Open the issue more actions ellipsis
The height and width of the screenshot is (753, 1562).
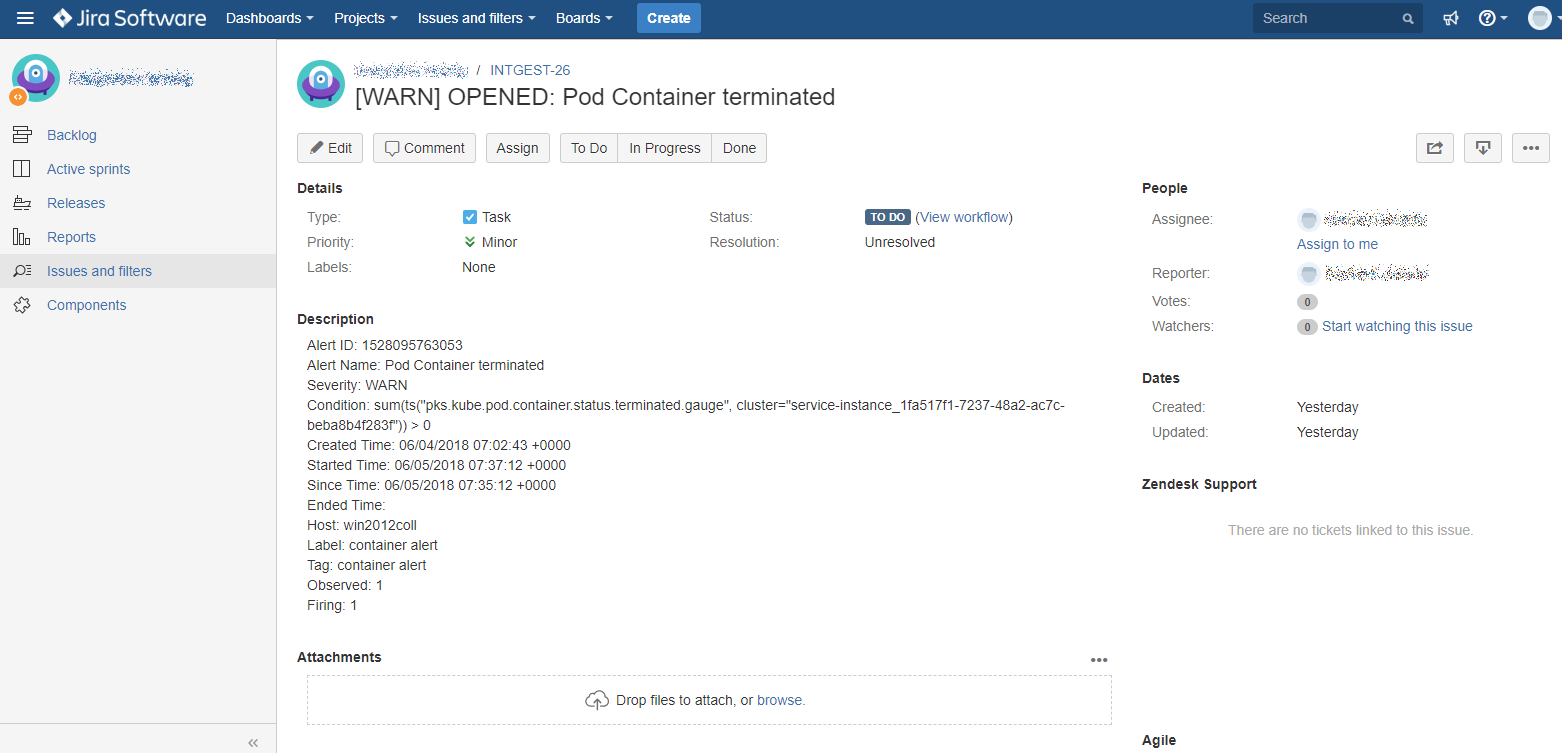point(1531,148)
